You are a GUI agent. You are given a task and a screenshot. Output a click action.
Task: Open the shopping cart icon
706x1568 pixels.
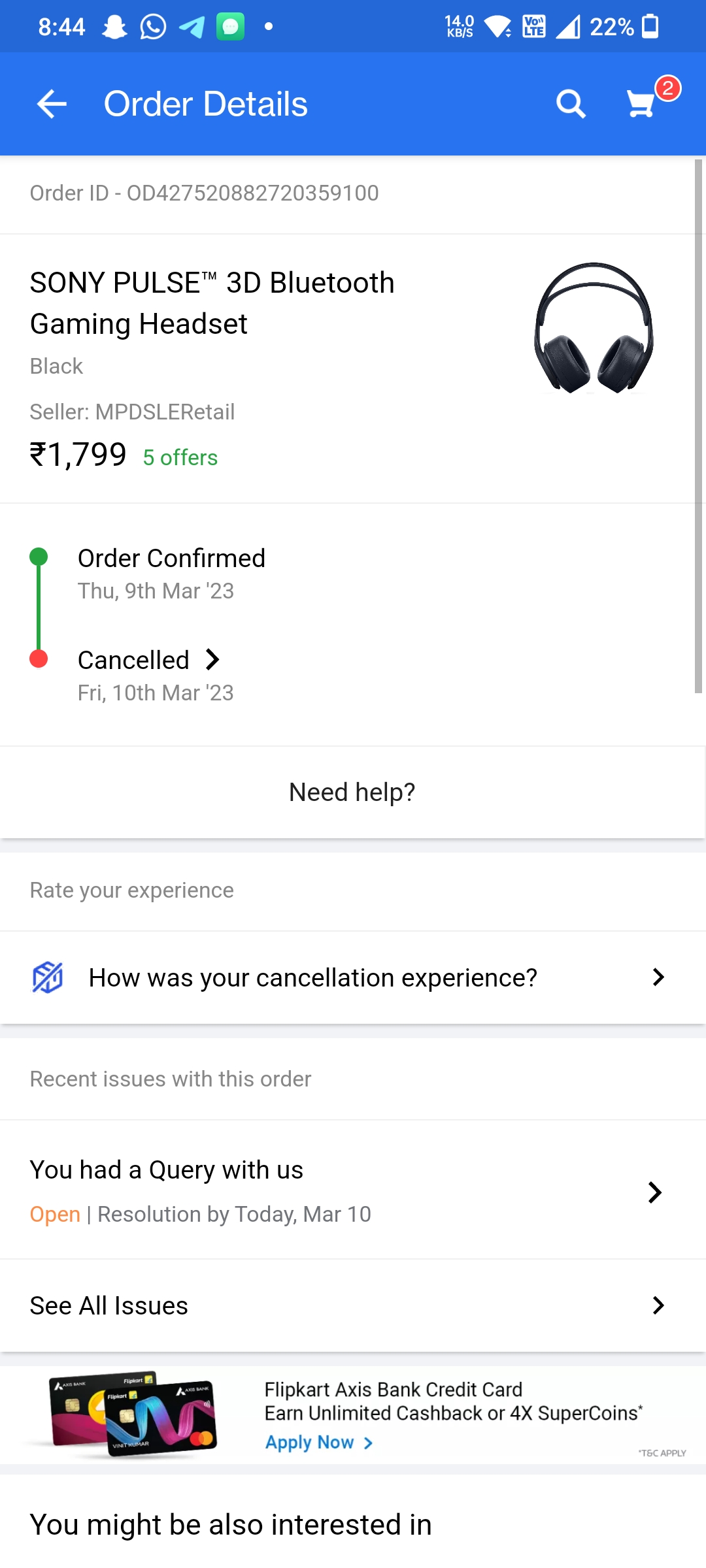(x=641, y=104)
